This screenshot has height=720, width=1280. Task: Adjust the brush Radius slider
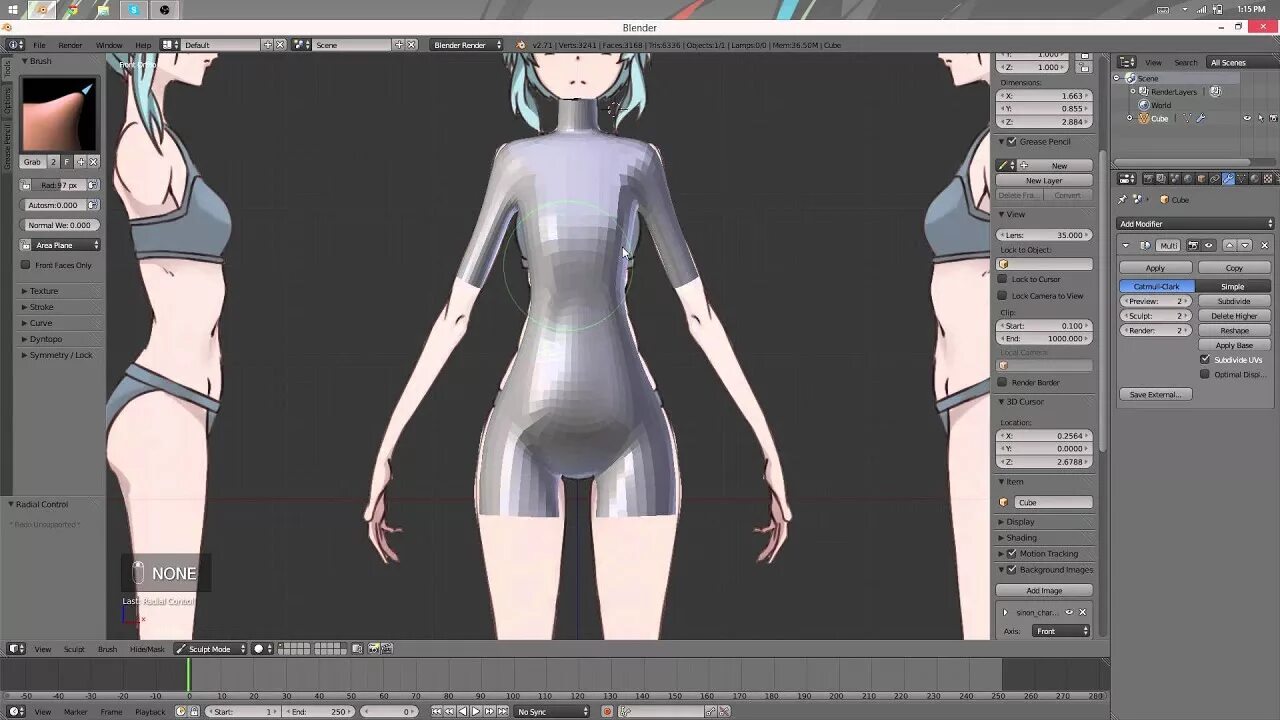[x=59, y=185]
